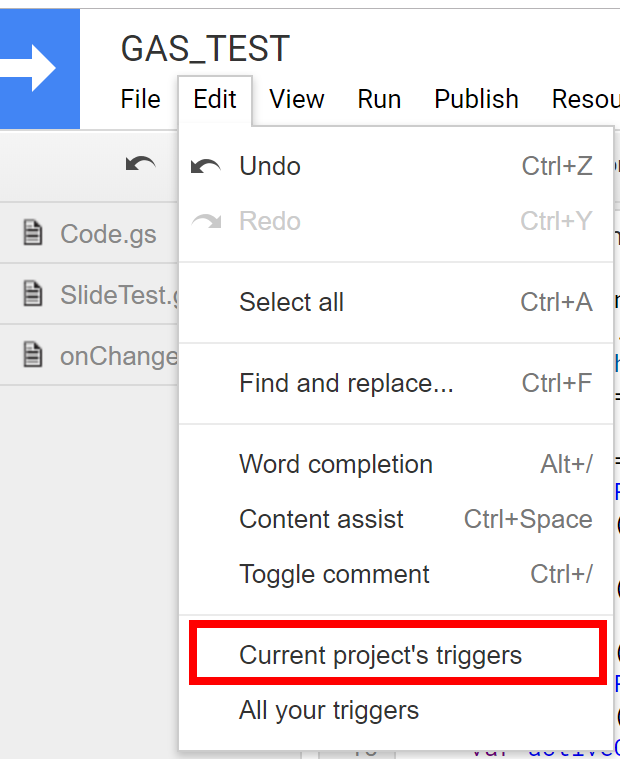Click the greyed Redo arrow icon
This screenshot has width=620, height=759.
(206, 221)
